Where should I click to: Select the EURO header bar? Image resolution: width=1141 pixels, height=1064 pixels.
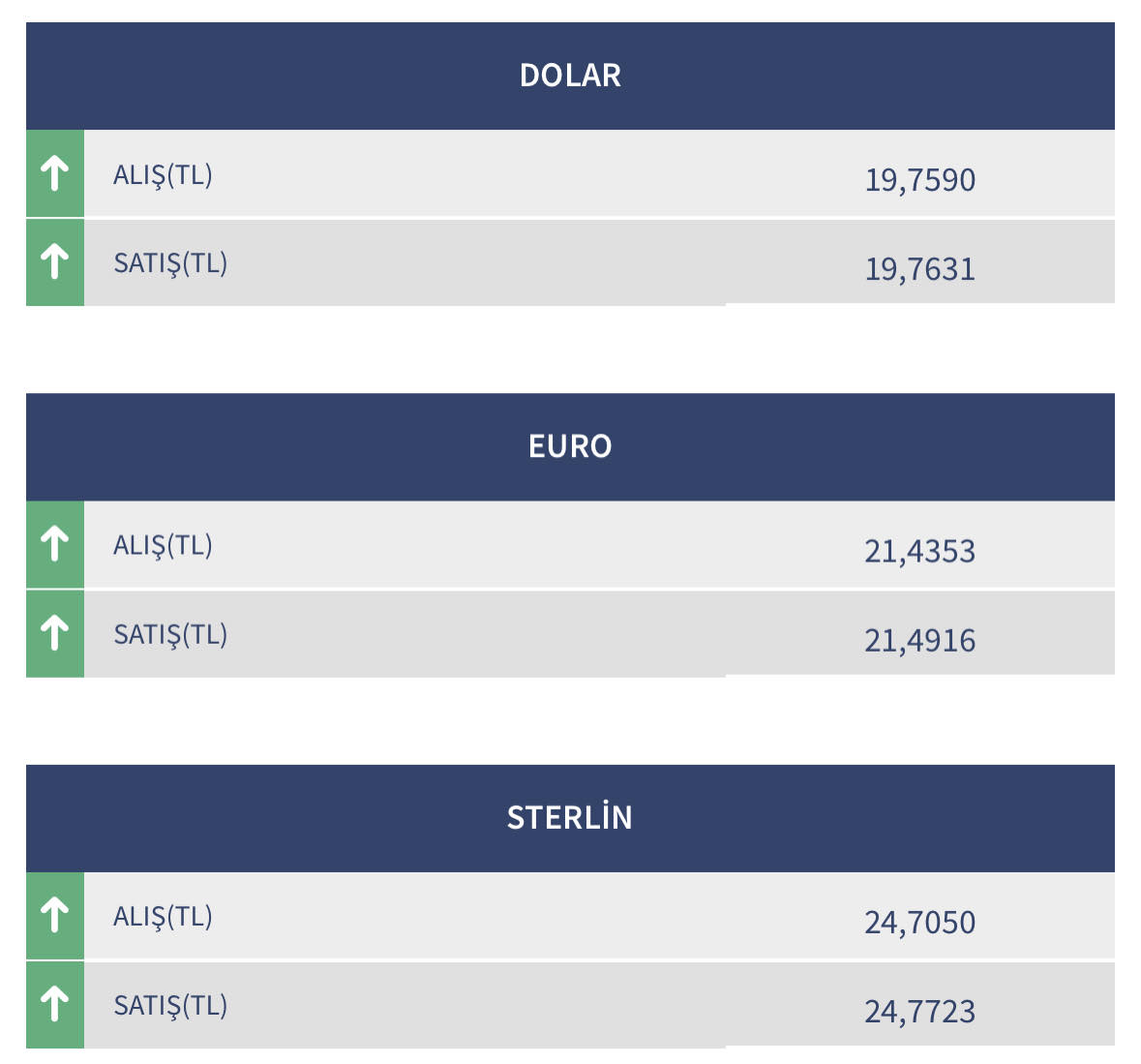coord(570,446)
